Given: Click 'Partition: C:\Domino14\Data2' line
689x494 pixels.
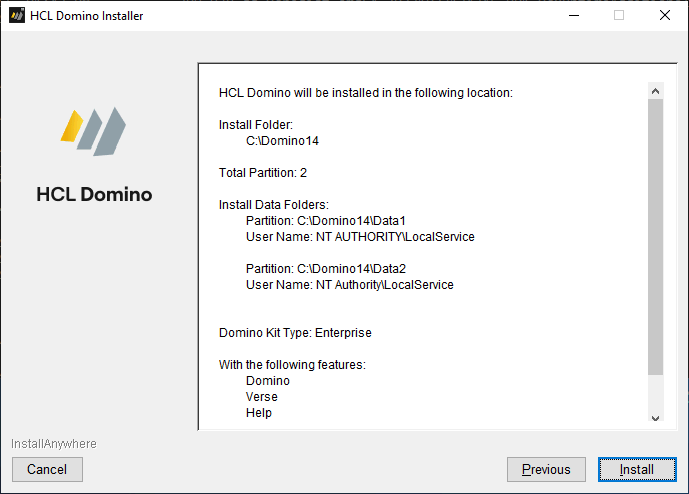Looking at the screenshot, I should 326,269.
